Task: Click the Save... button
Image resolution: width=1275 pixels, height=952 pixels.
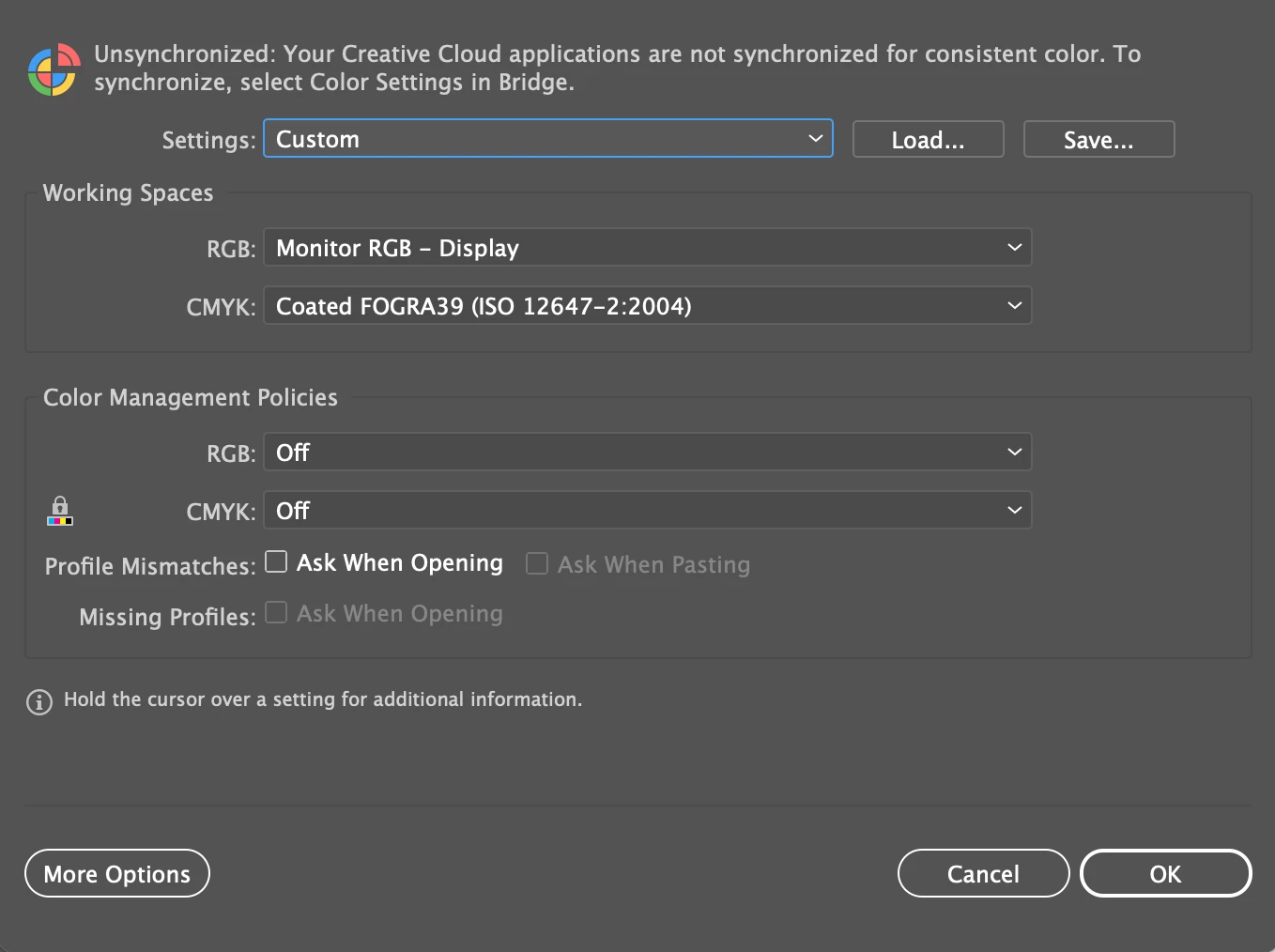Action: click(x=1099, y=139)
